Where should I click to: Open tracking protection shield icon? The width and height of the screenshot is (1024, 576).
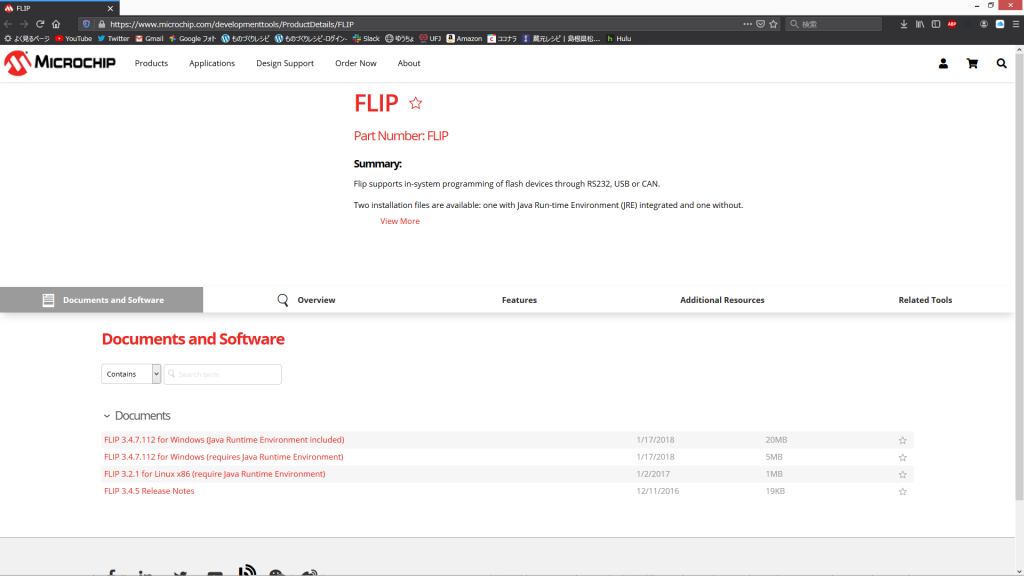[86, 24]
